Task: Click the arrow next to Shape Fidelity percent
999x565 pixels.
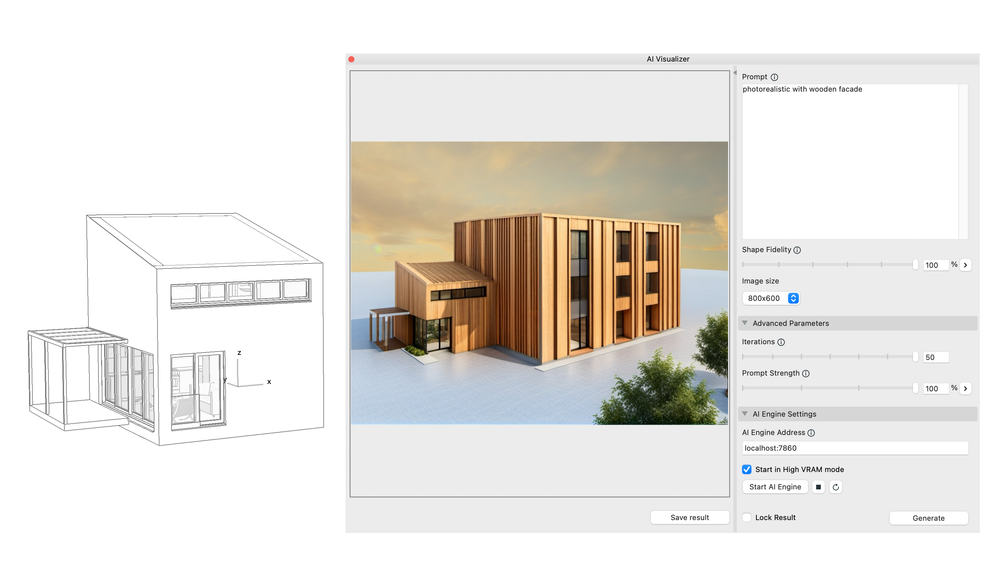Action: tap(966, 265)
